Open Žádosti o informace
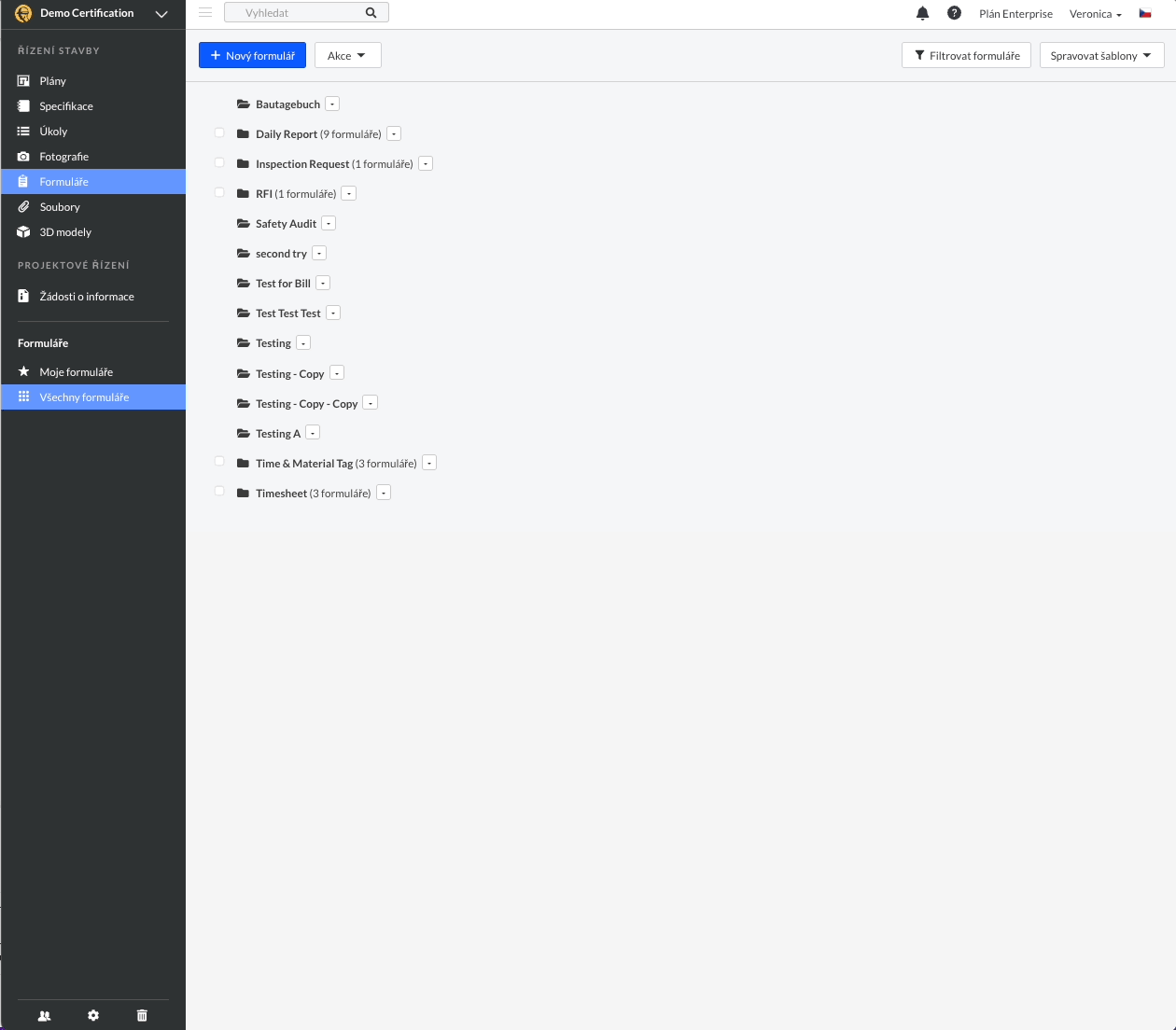 pyautogui.click(x=86, y=296)
